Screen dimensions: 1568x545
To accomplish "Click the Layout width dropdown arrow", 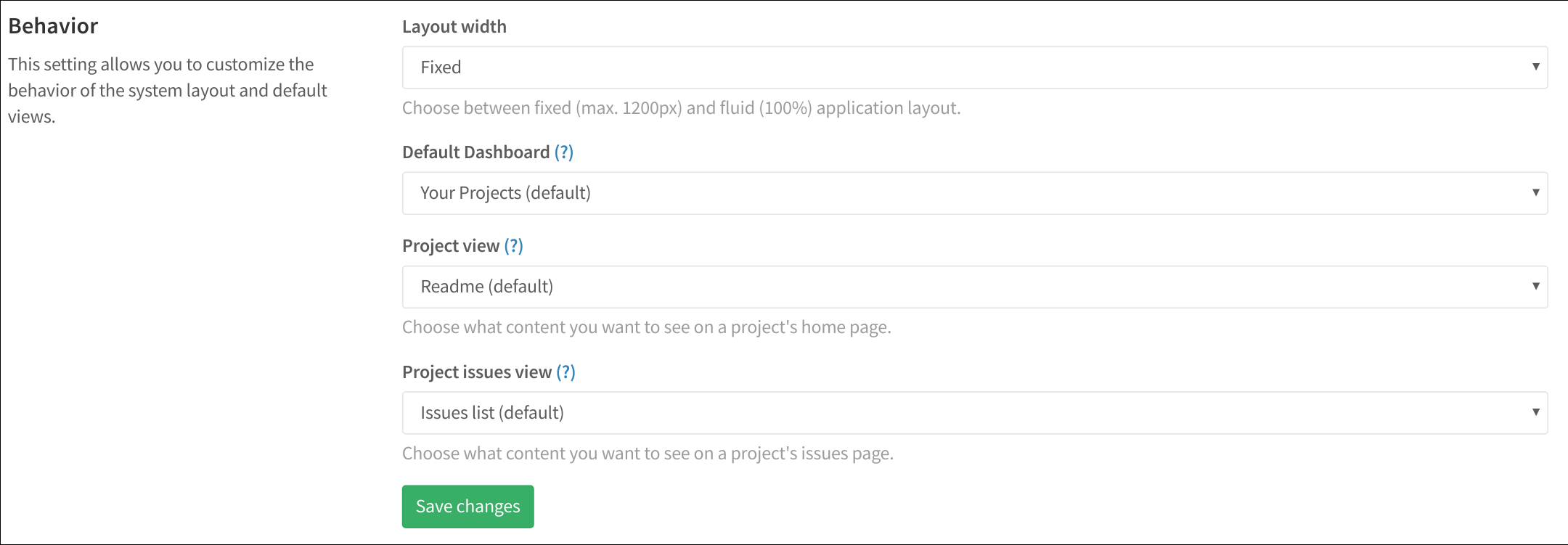I will [x=1535, y=67].
